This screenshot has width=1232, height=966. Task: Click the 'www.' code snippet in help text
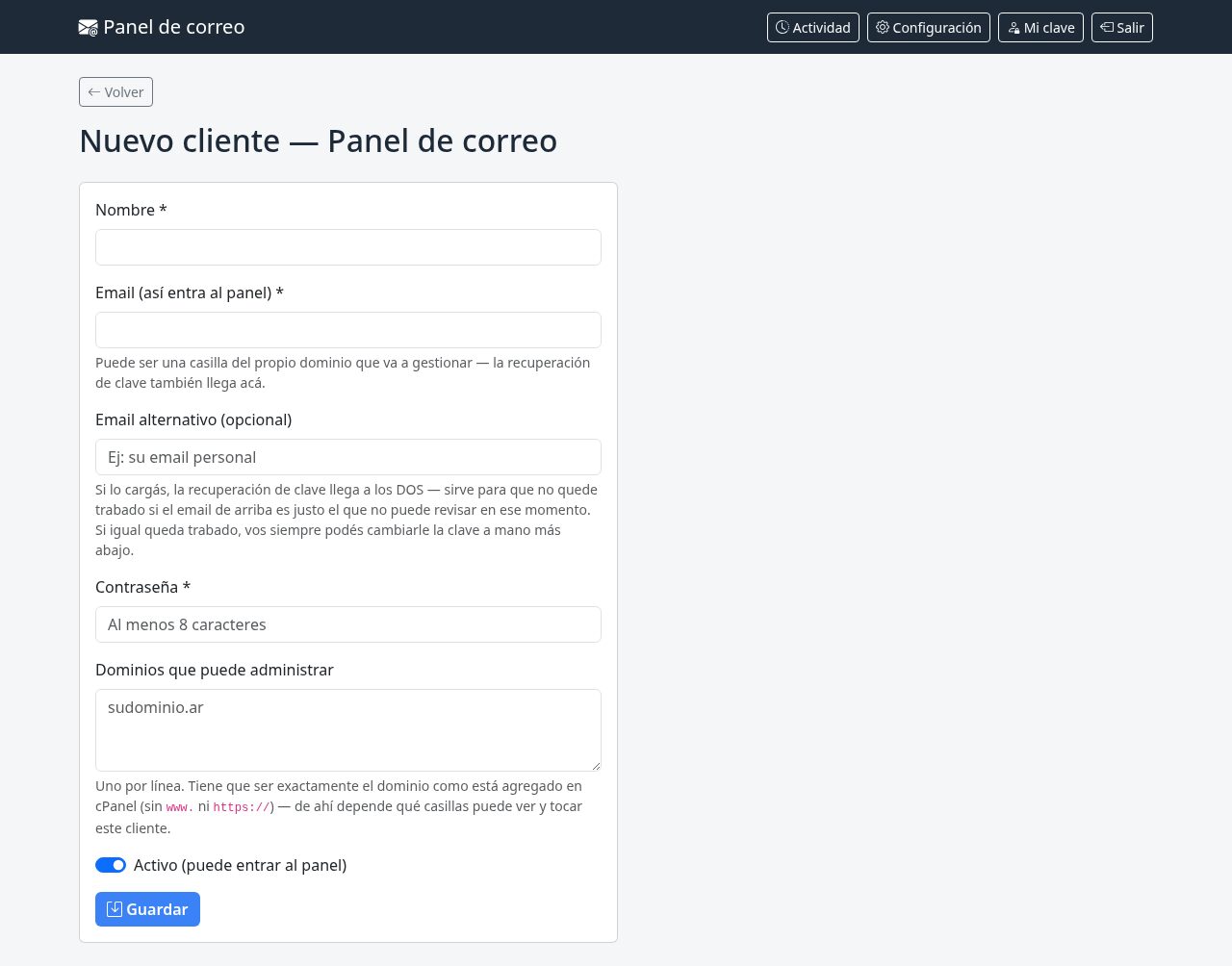coord(180,807)
